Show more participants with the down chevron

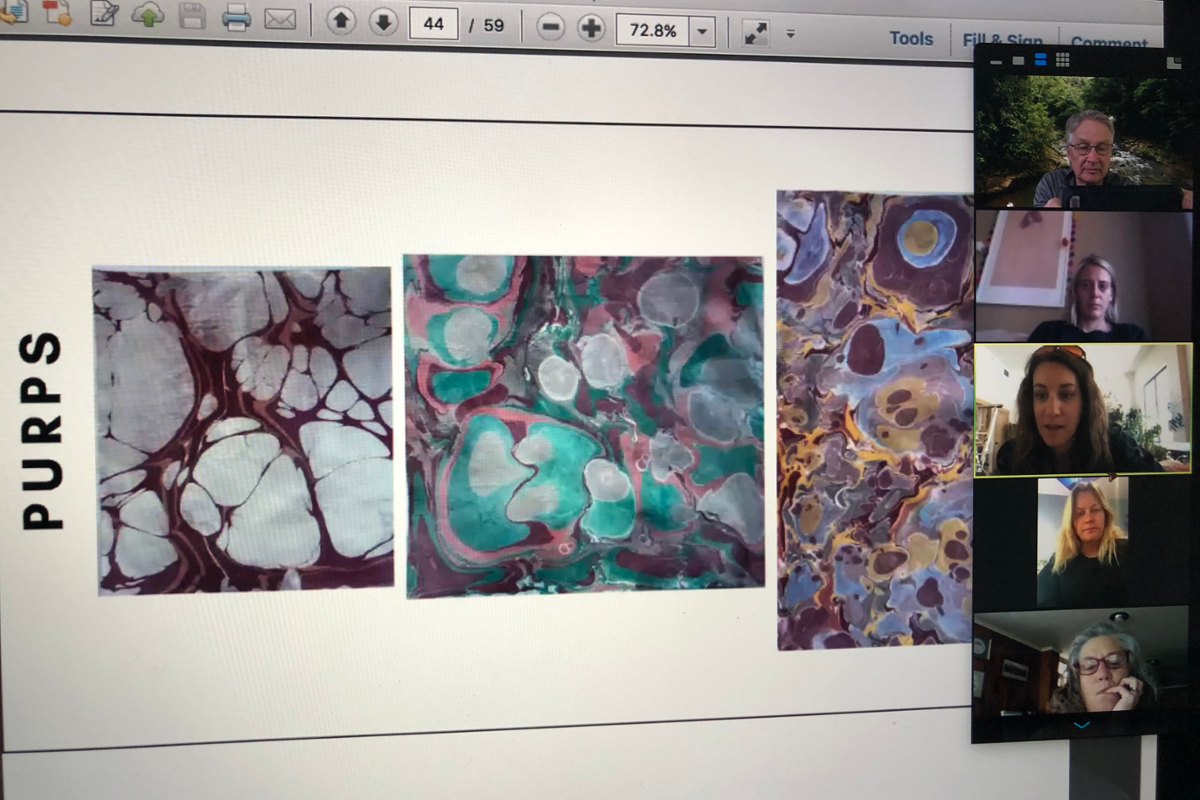pos(1081,725)
